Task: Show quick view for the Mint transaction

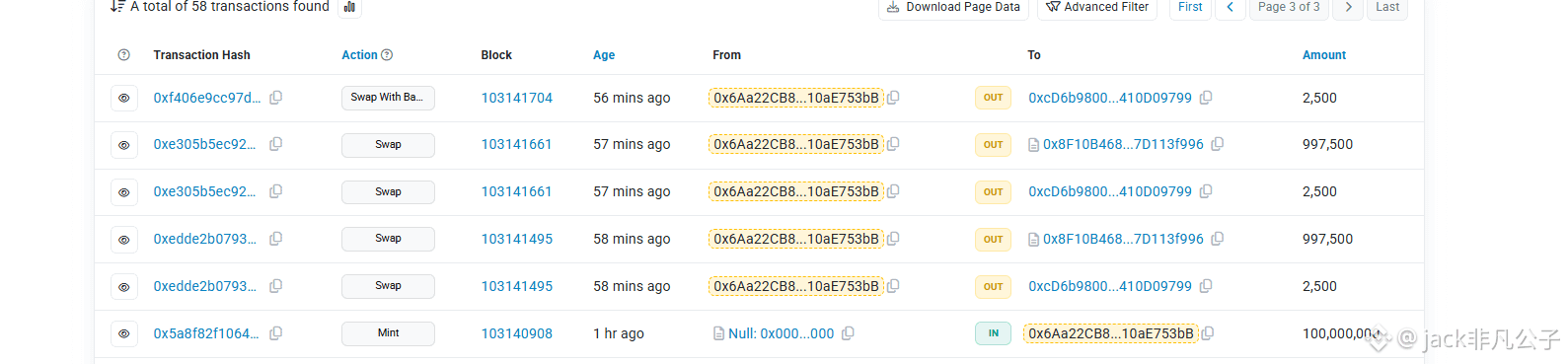Action: point(123,333)
